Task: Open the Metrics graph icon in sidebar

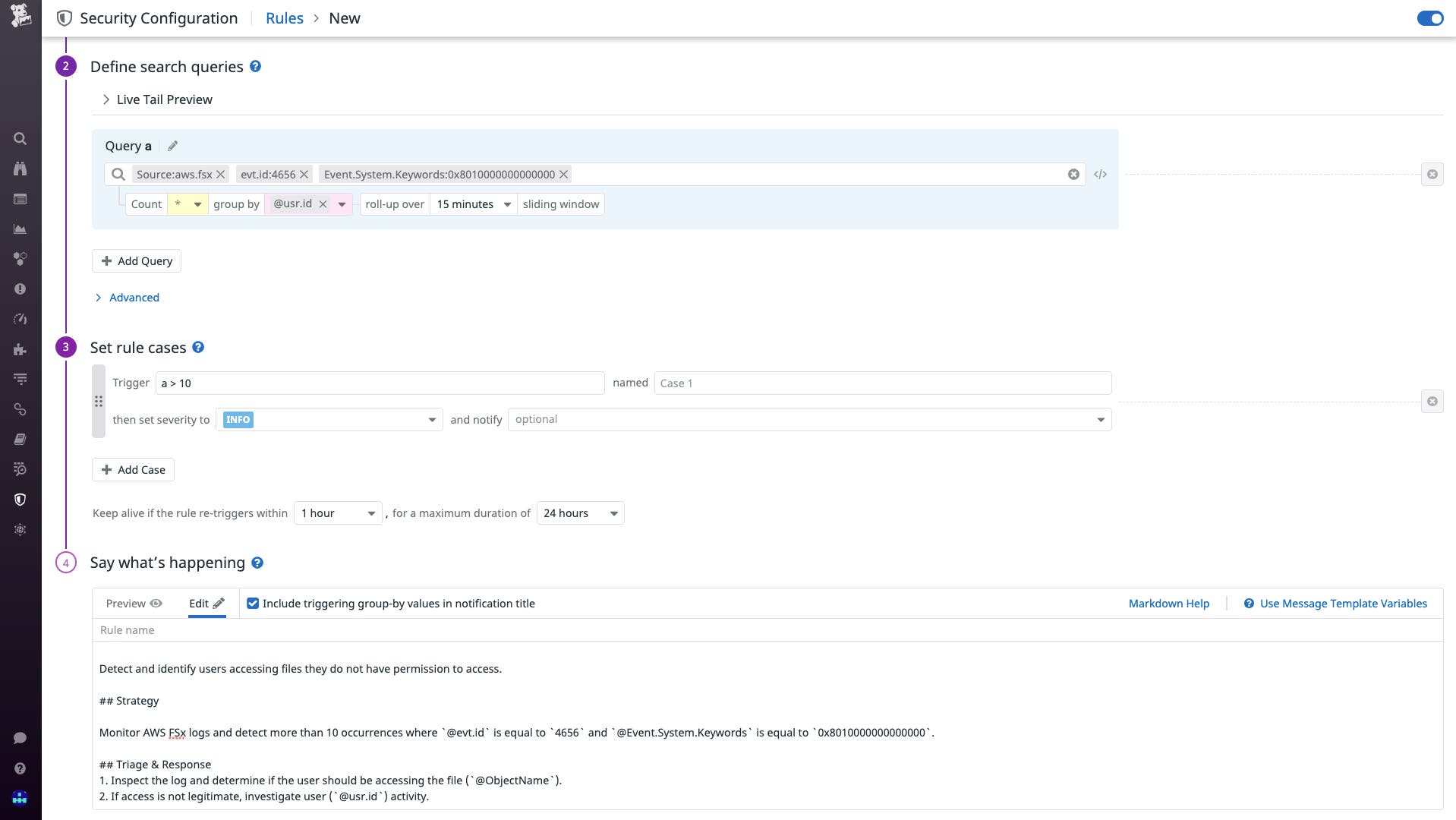Action: click(x=20, y=229)
